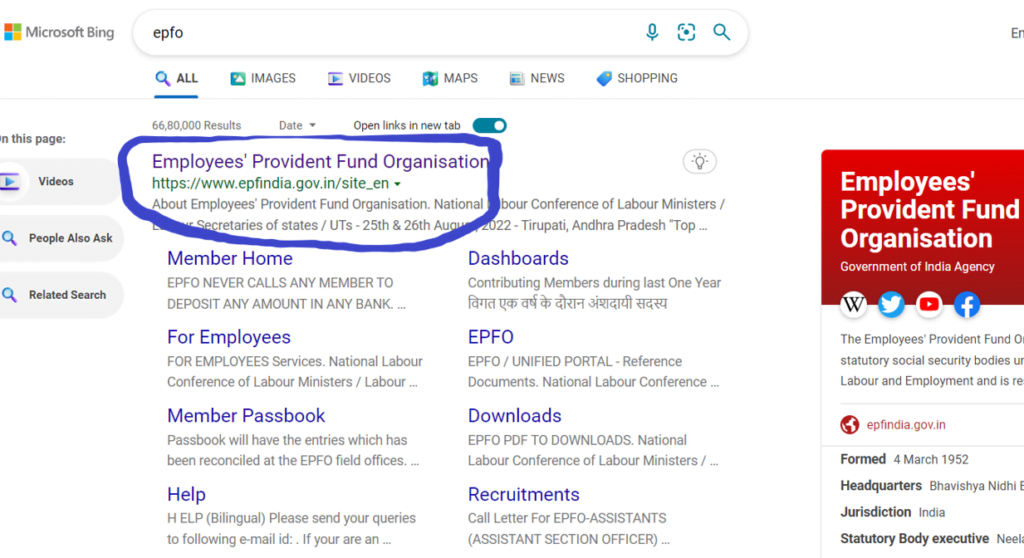Image resolution: width=1024 pixels, height=558 pixels.
Task: Open visual search camera icon
Action: [x=686, y=32]
